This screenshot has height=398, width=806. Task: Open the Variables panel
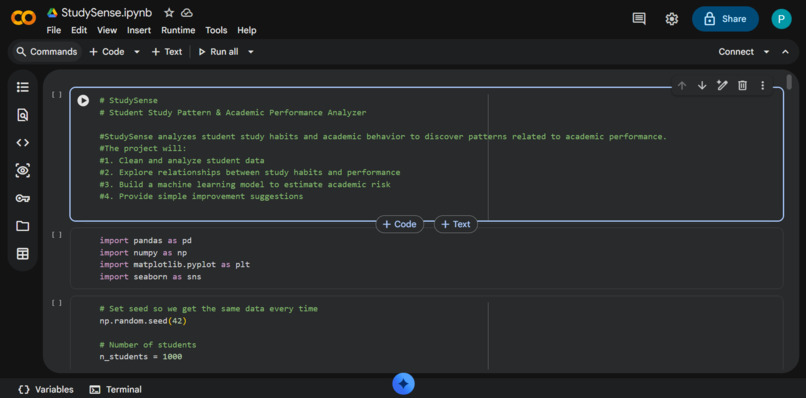(46, 389)
